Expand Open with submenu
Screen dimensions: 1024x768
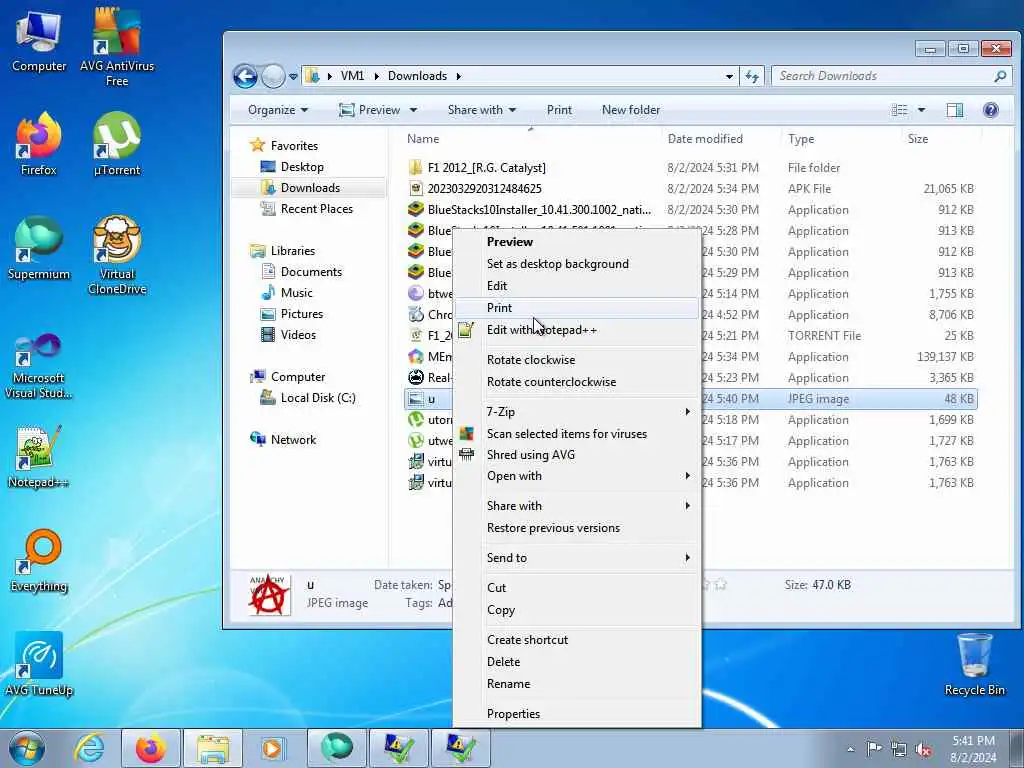coord(577,475)
